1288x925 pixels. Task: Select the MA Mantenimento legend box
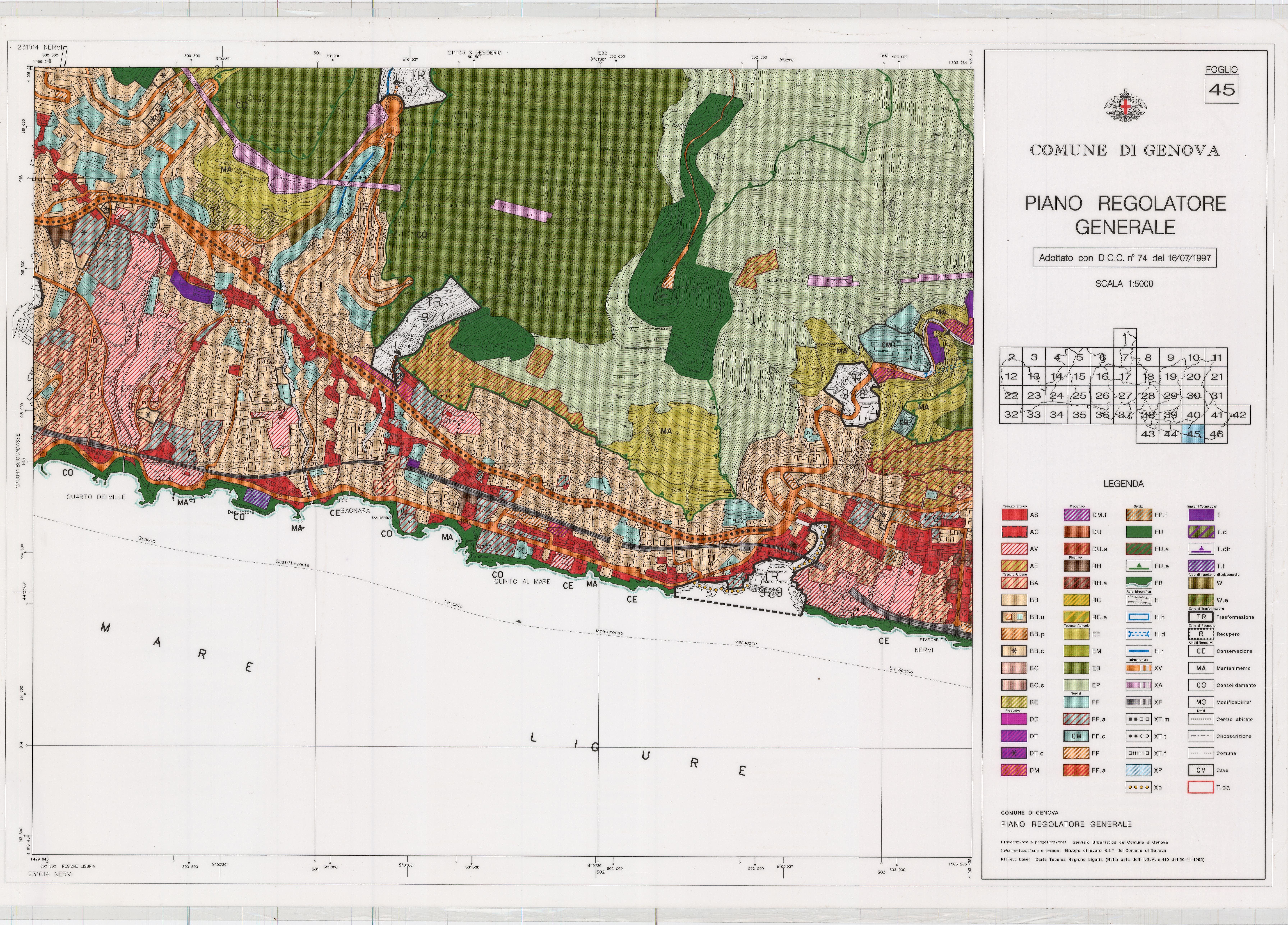coord(1201,668)
